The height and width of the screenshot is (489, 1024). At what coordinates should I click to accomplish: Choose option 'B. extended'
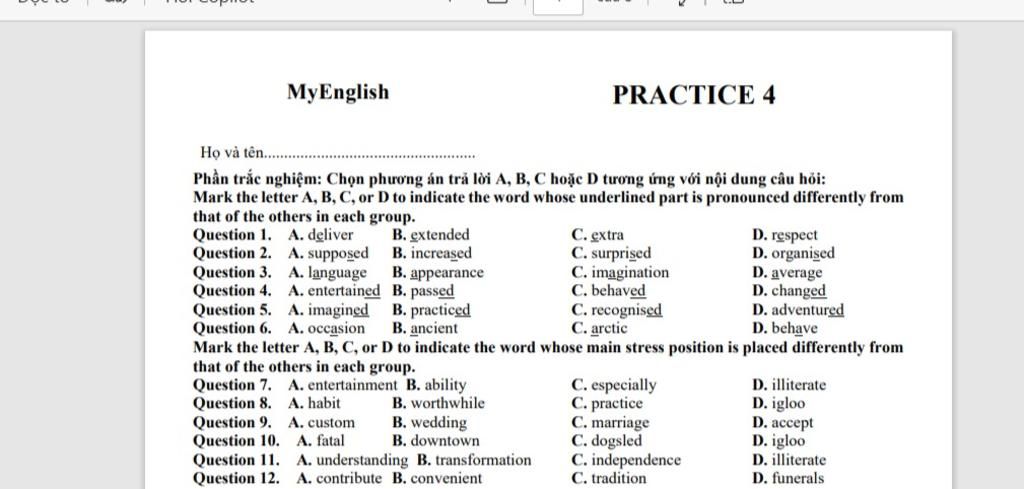431,235
